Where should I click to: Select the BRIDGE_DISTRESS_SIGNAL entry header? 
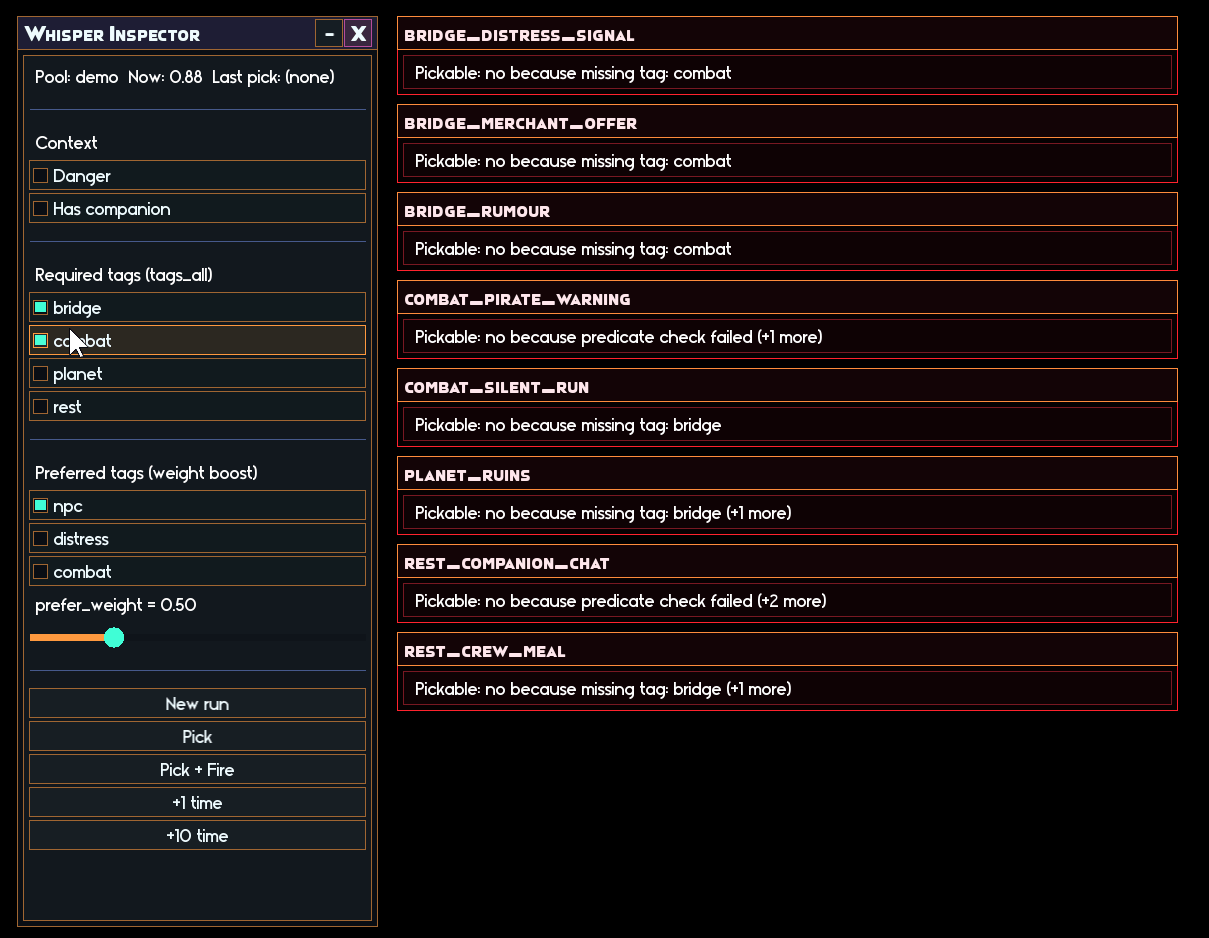[787, 35]
